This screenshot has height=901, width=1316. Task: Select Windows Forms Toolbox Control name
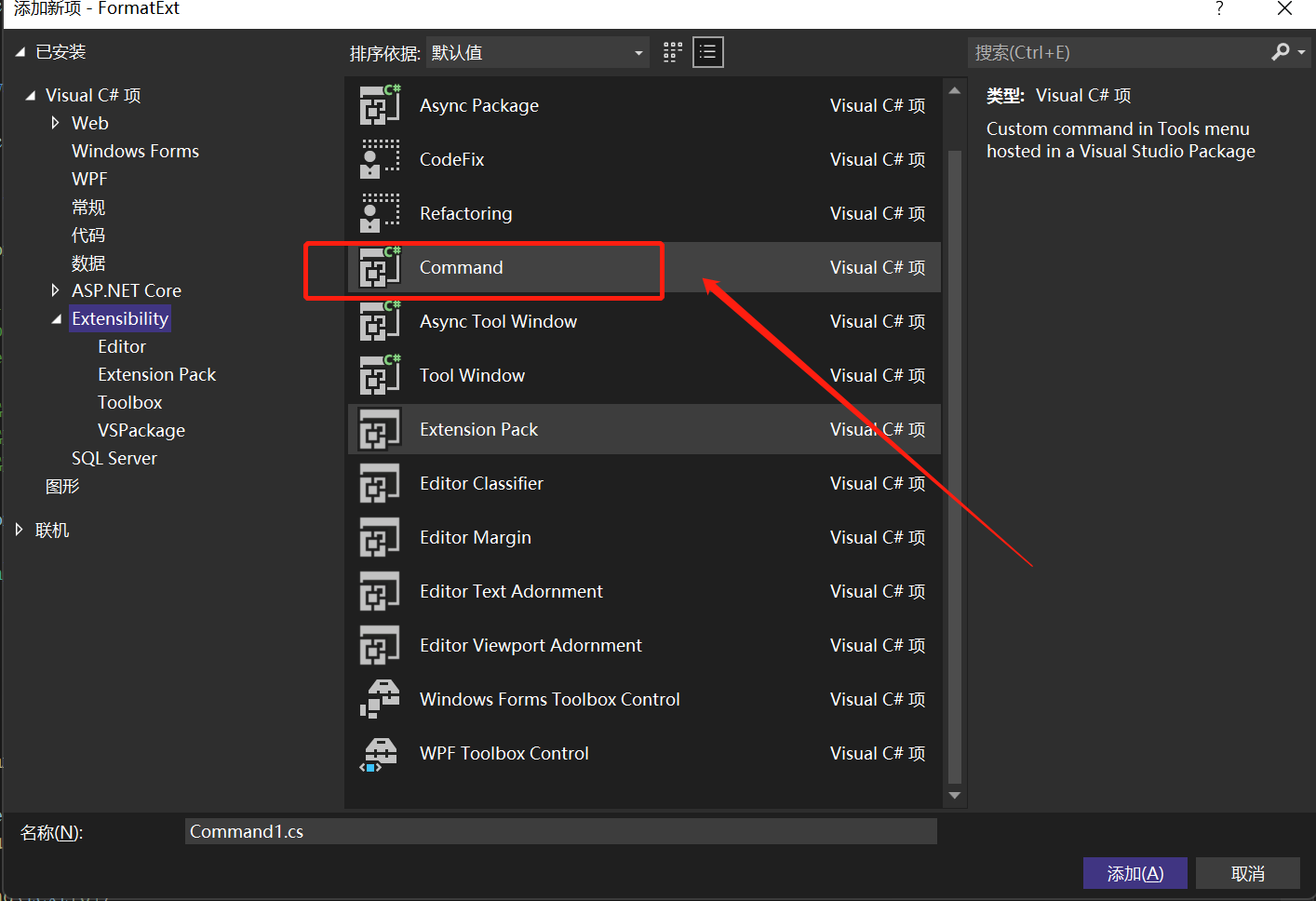coord(549,699)
